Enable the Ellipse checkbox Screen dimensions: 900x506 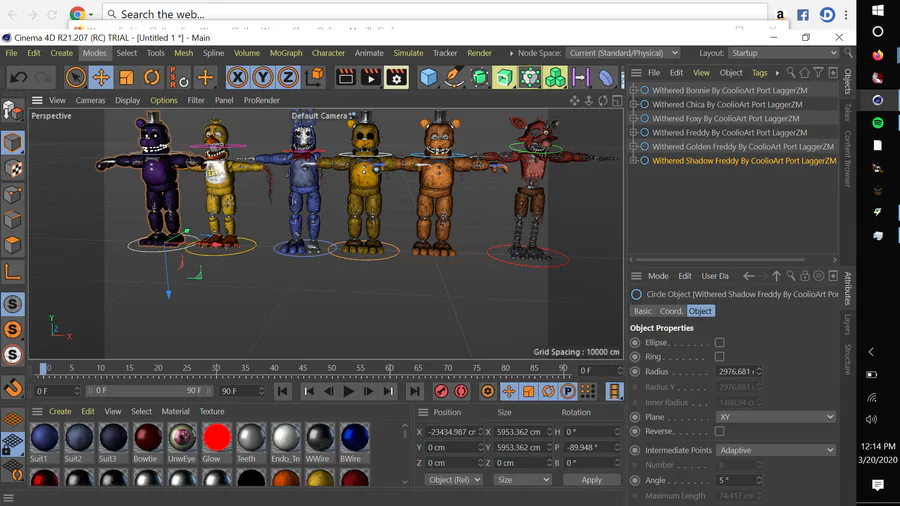pyautogui.click(x=719, y=343)
